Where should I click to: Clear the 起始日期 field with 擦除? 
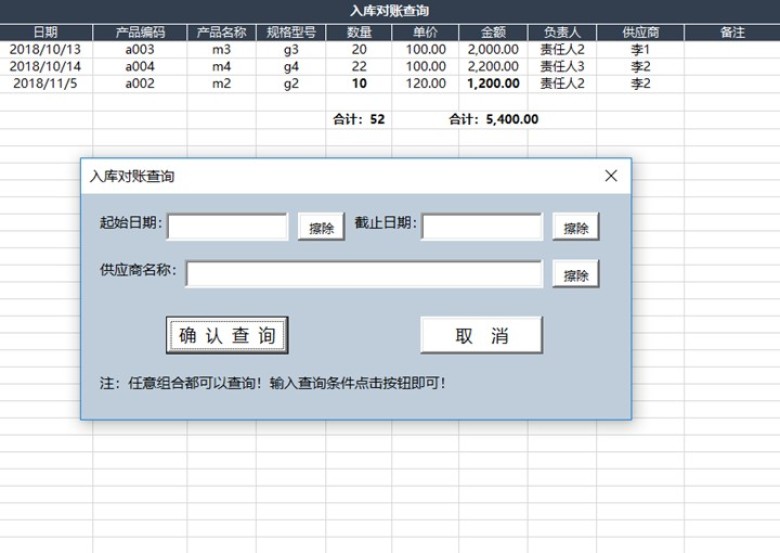321,227
